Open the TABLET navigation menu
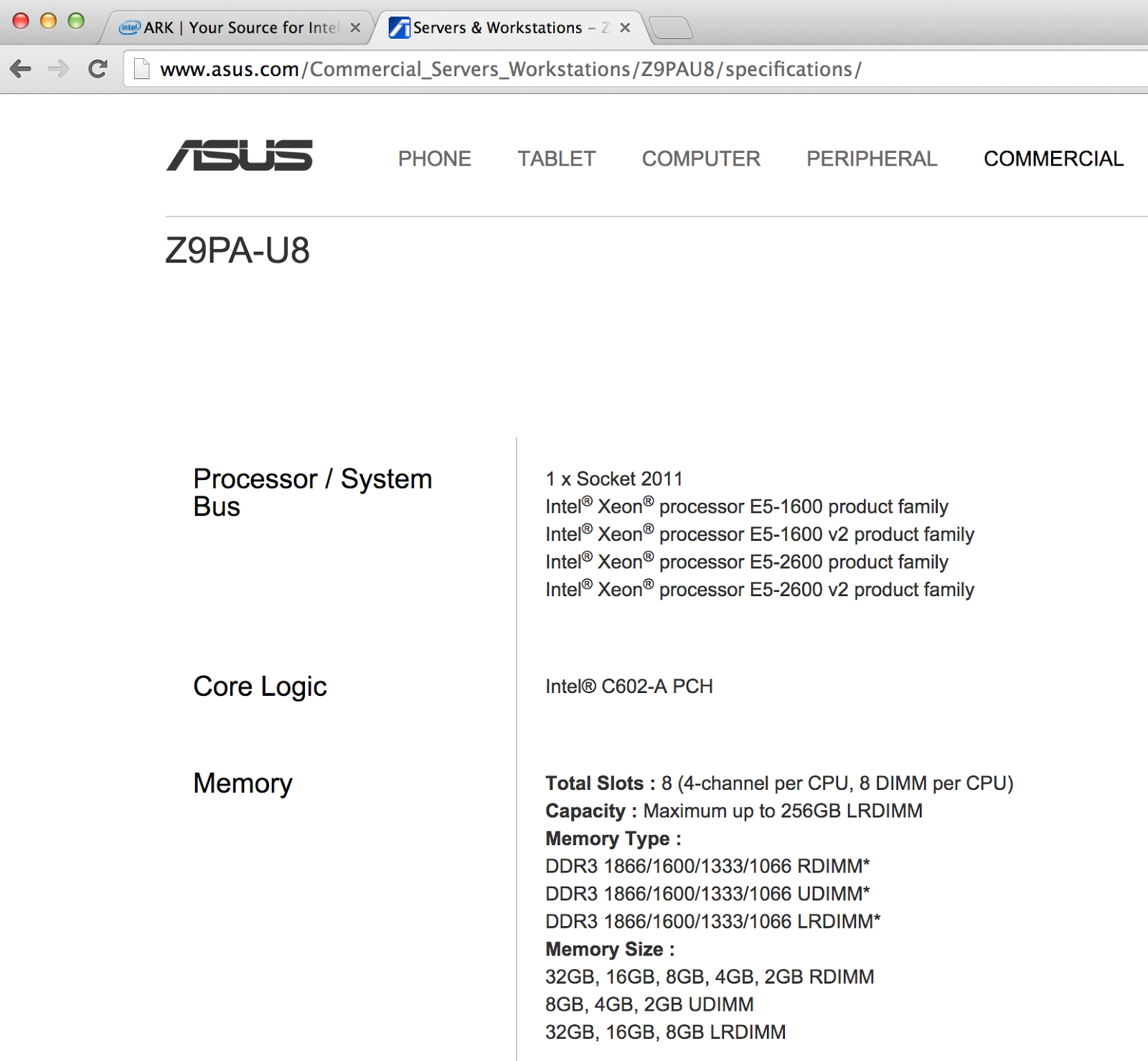The height and width of the screenshot is (1061, 1148). point(557,159)
